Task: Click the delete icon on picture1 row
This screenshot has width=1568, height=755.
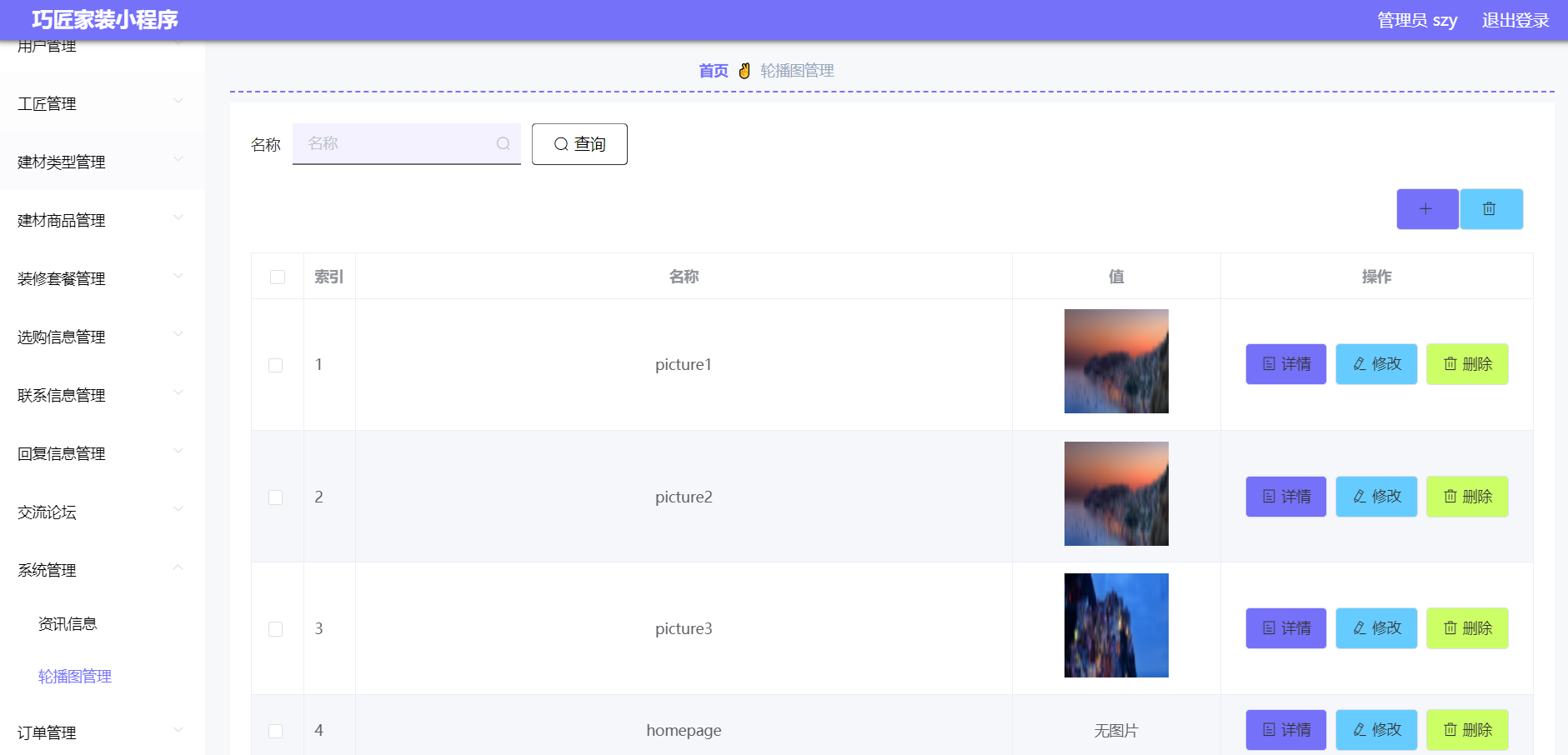Action: [1450, 364]
